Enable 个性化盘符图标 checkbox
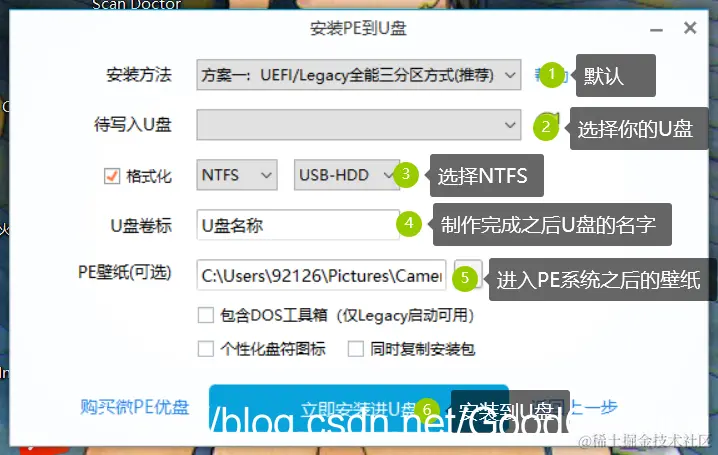 (206, 349)
